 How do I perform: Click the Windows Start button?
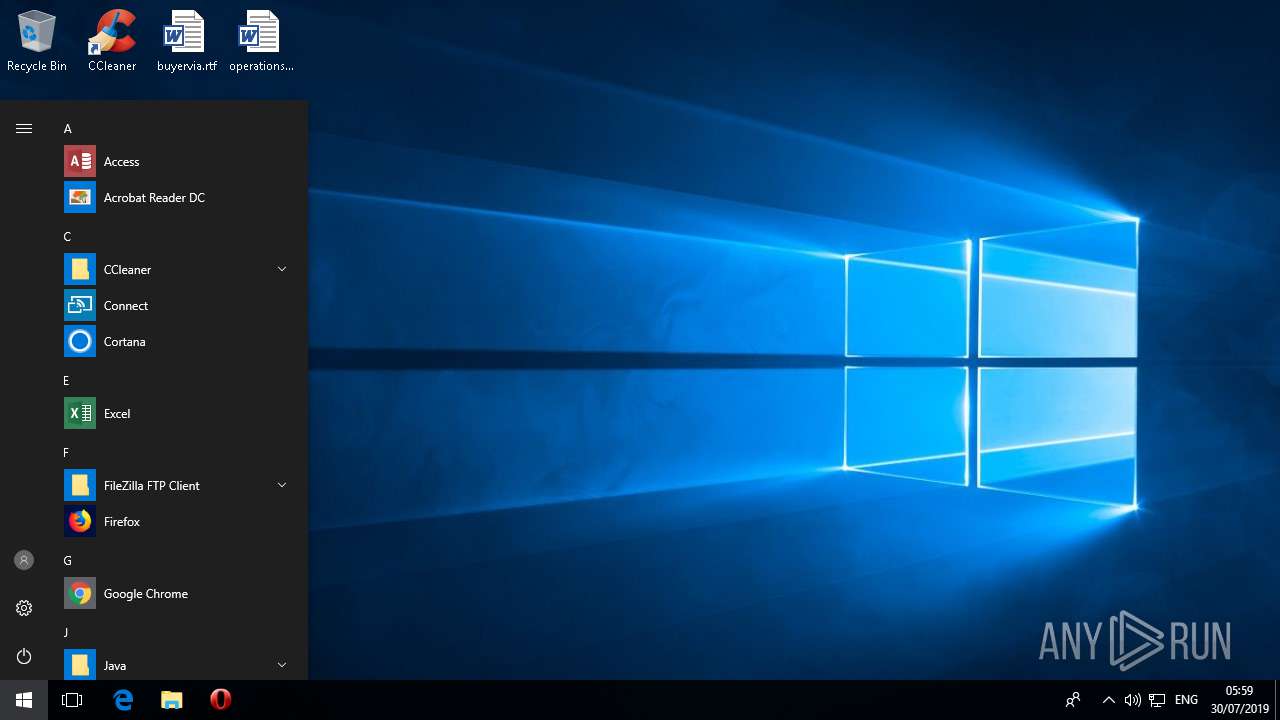click(24, 700)
